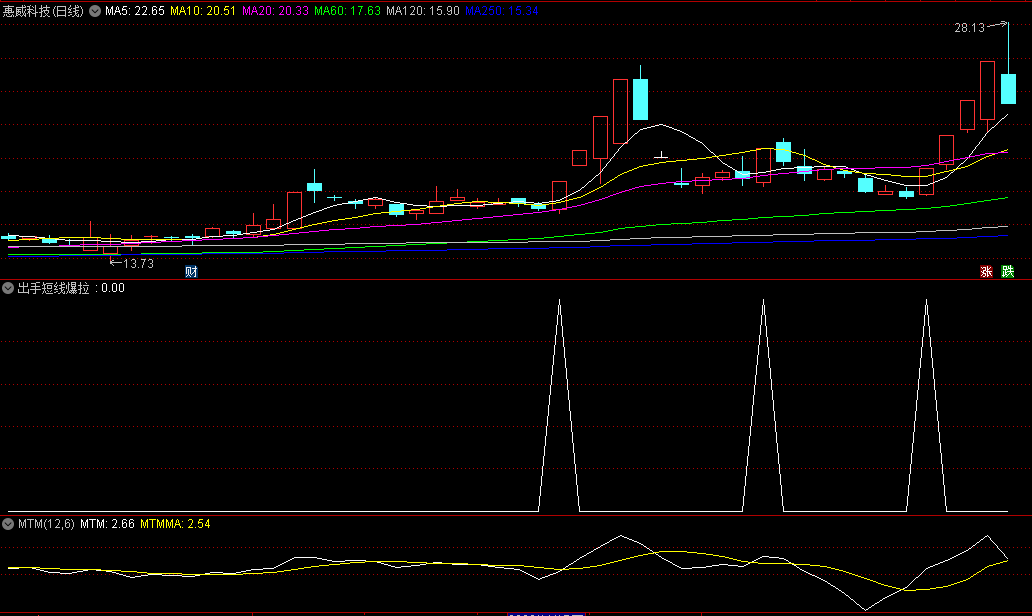Click the yellow MTMMA: 2.54 value

(175, 524)
